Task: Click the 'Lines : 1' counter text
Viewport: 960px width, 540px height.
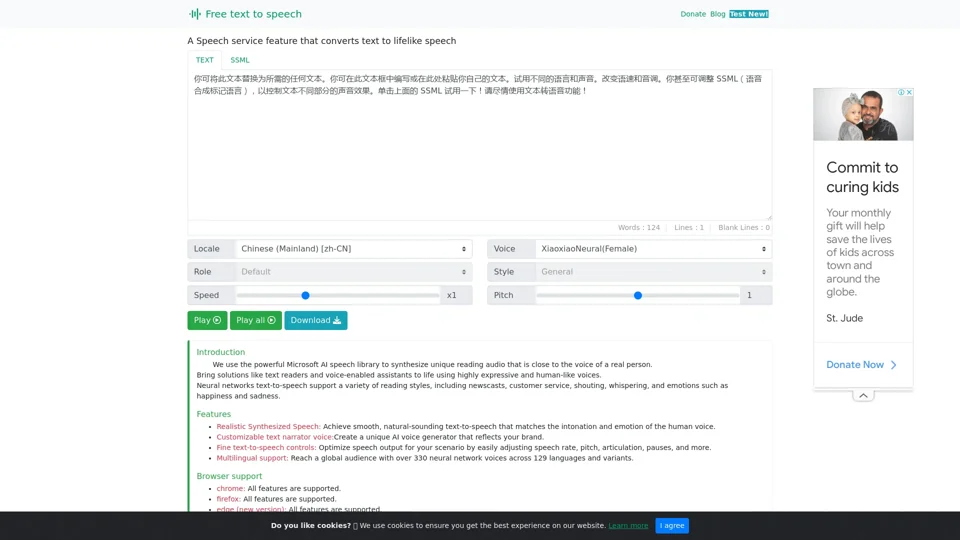Action: (x=689, y=227)
